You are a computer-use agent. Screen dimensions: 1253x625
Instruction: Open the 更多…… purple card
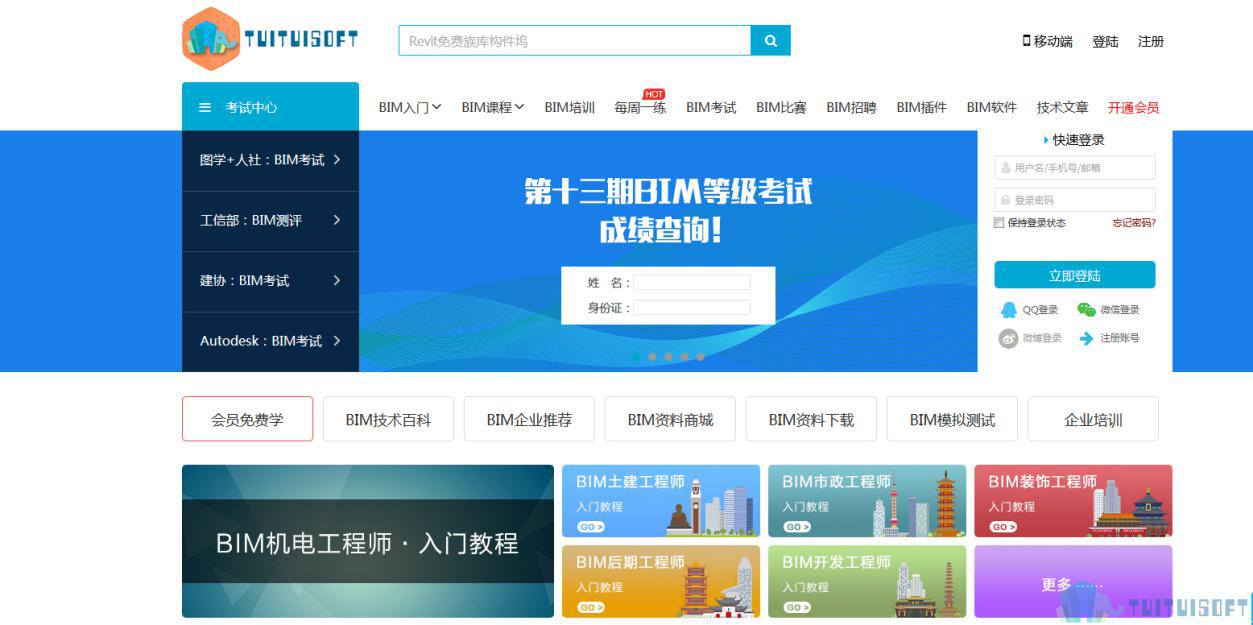pyautogui.click(x=1073, y=582)
